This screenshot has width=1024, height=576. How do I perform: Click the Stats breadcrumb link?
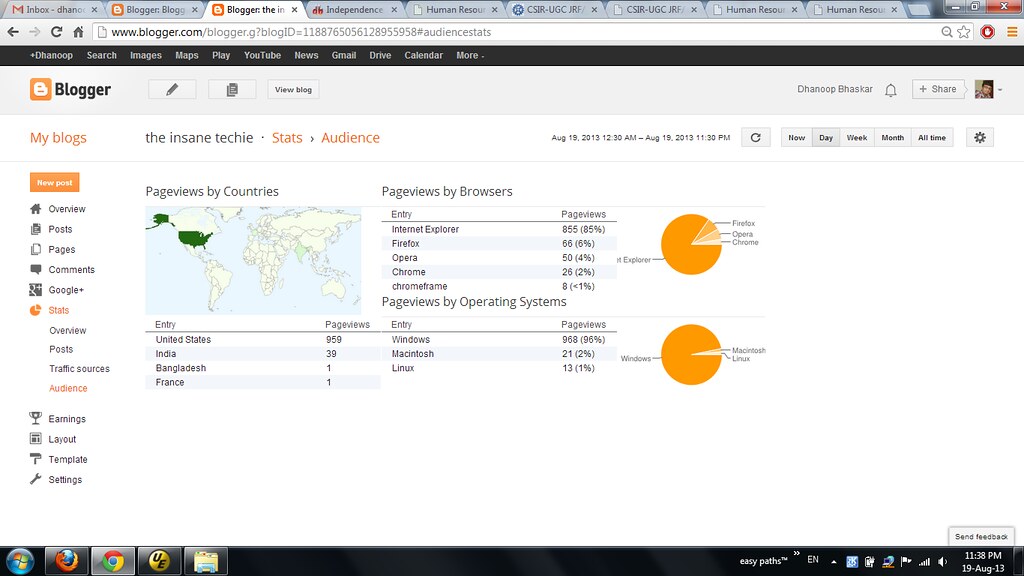point(287,138)
